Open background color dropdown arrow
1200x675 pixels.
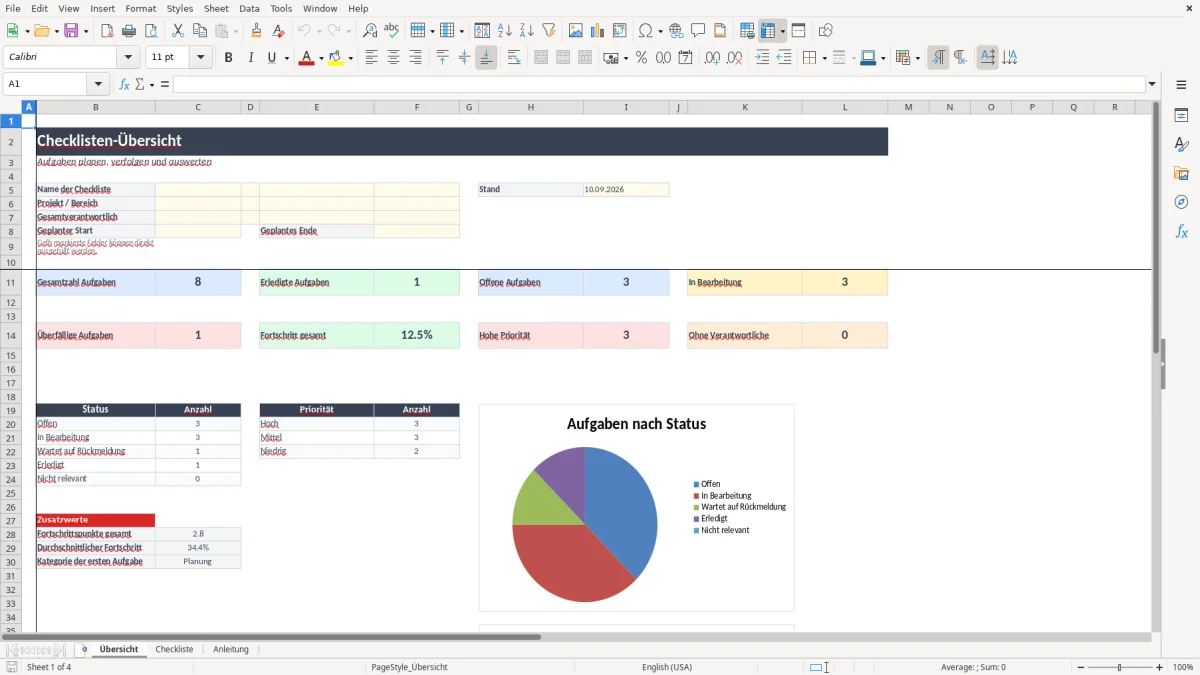pyautogui.click(x=350, y=58)
